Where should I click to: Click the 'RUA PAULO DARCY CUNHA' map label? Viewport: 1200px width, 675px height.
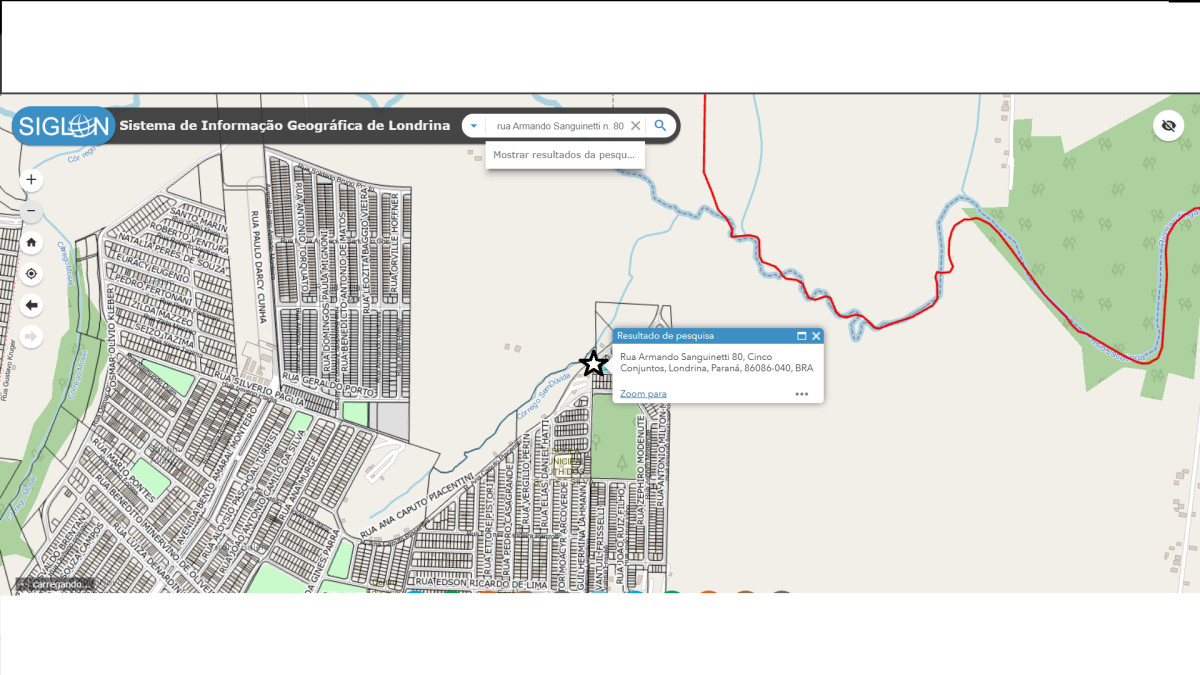[258, 266]
